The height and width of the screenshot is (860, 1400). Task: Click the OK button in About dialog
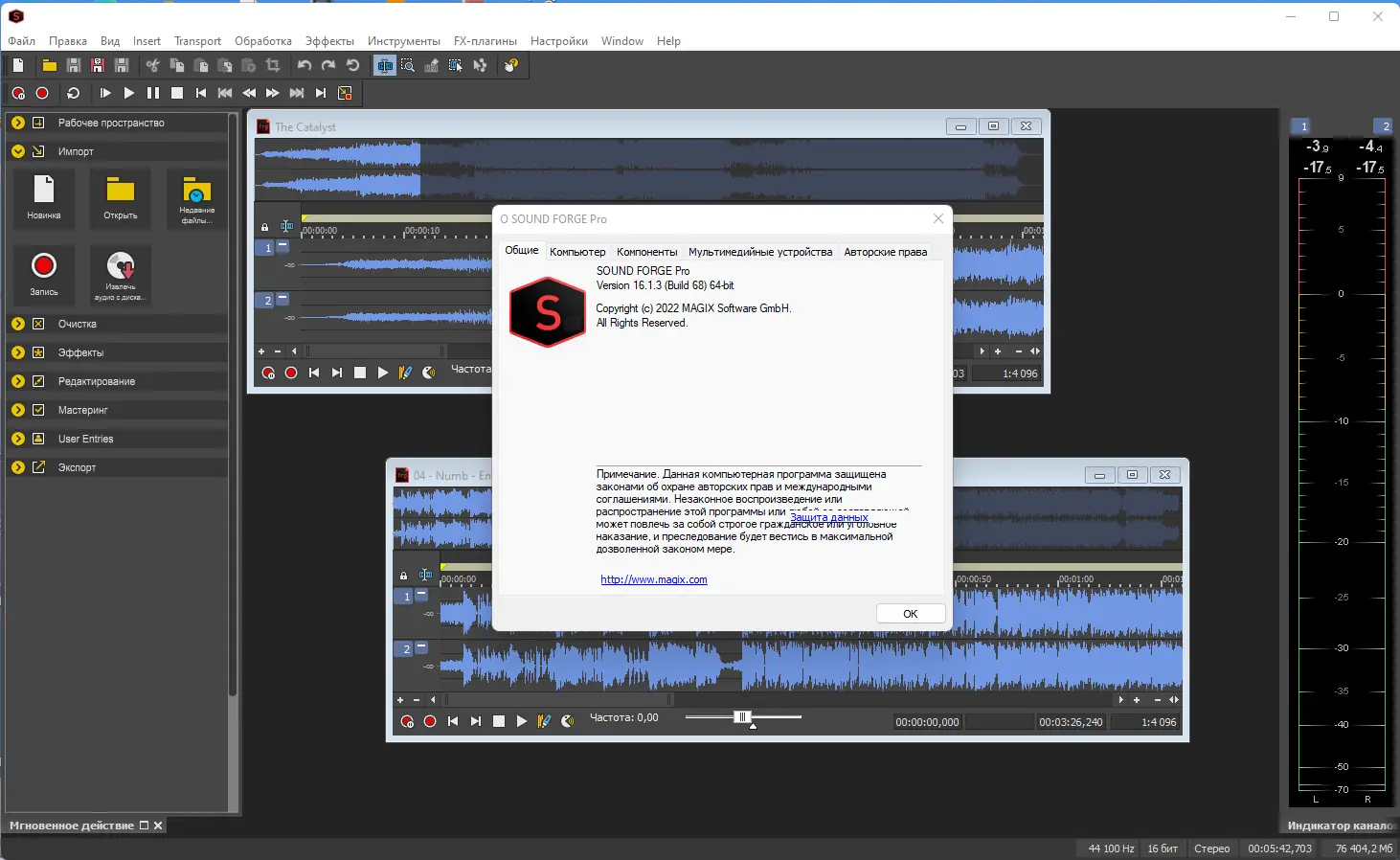tap(910, 614)
